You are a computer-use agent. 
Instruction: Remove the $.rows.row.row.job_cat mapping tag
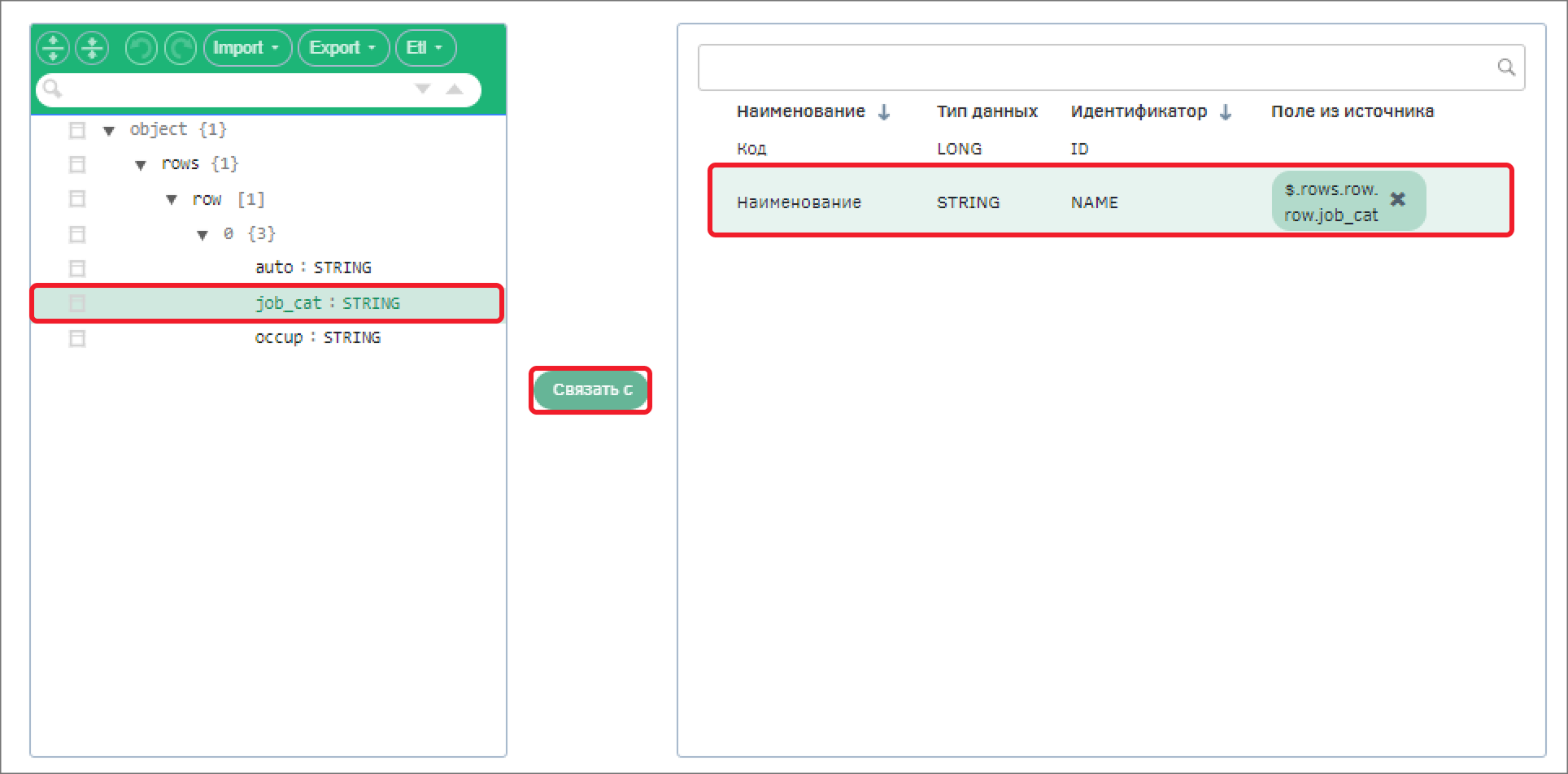(x=1397, y=199)
